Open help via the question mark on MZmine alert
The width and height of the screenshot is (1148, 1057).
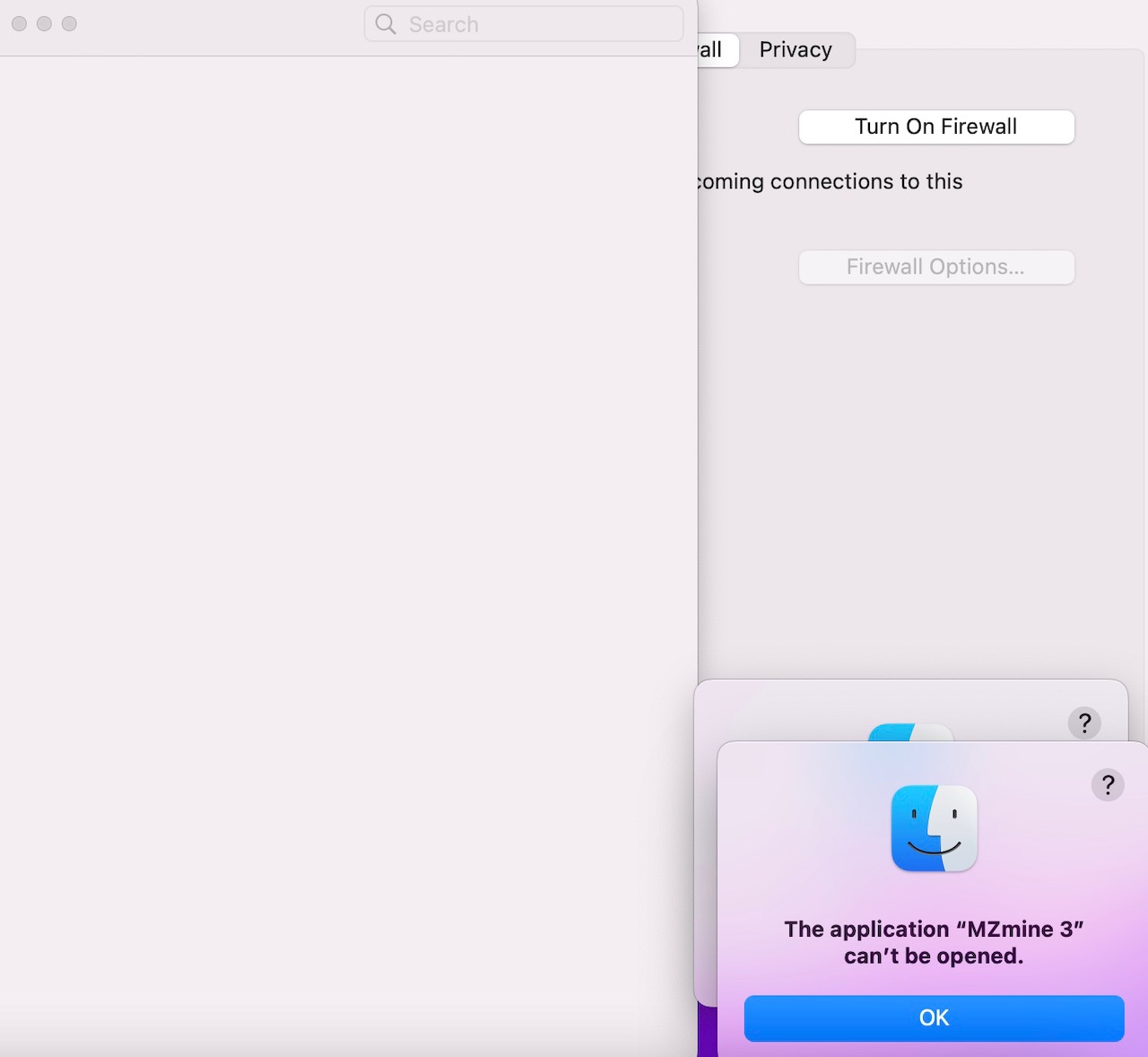(x=1108, y=785)
